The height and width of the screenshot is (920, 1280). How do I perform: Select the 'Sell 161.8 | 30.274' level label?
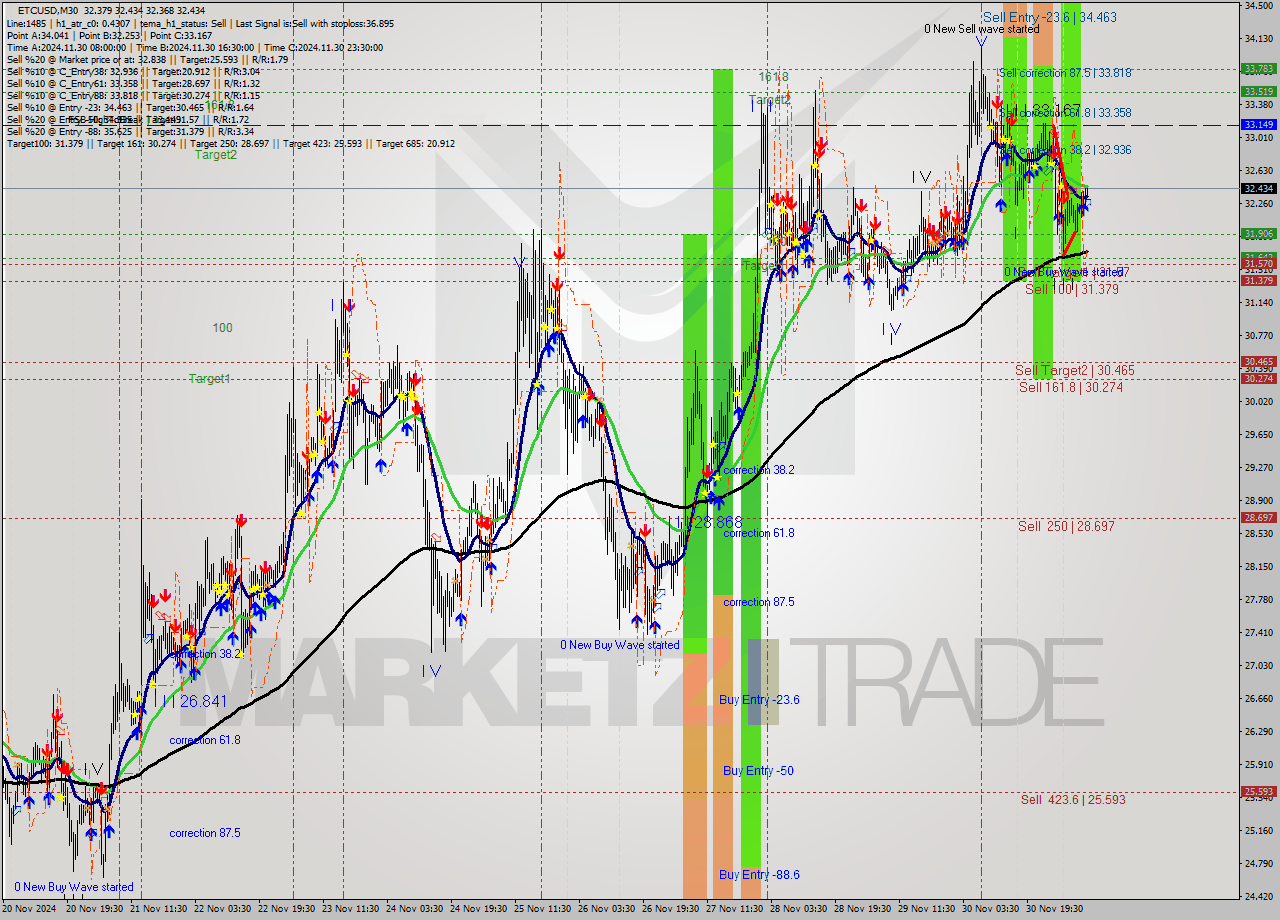(x=1070, y=387)
